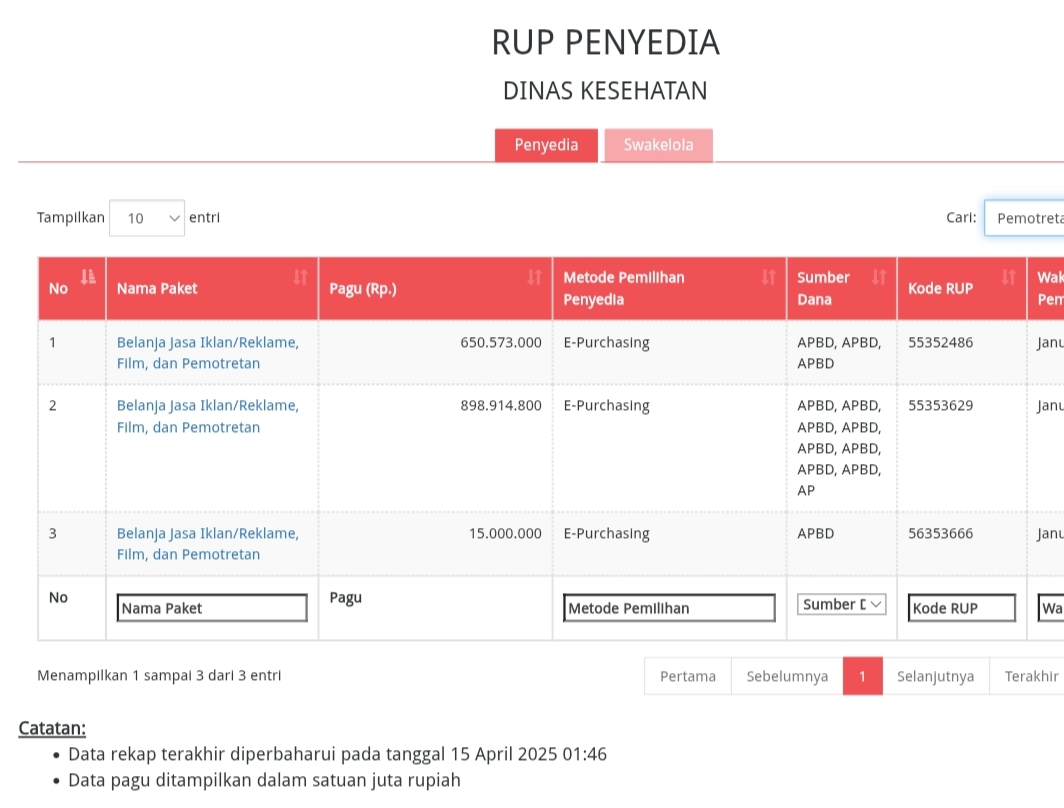Image resolution: width=1064 pixels, height=808 pixels.
Task: Expand the Sumber Dana filter dropdown
Action: tap(841, 604)
